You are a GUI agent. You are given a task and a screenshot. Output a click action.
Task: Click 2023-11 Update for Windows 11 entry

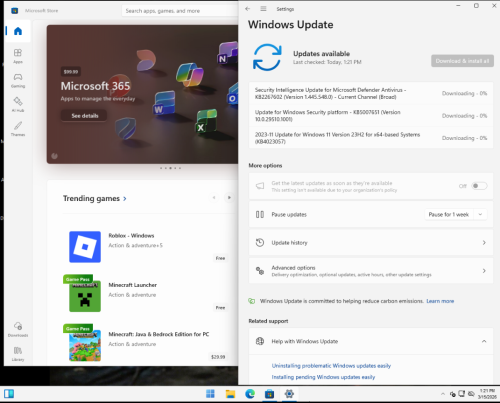pos(371,138)
